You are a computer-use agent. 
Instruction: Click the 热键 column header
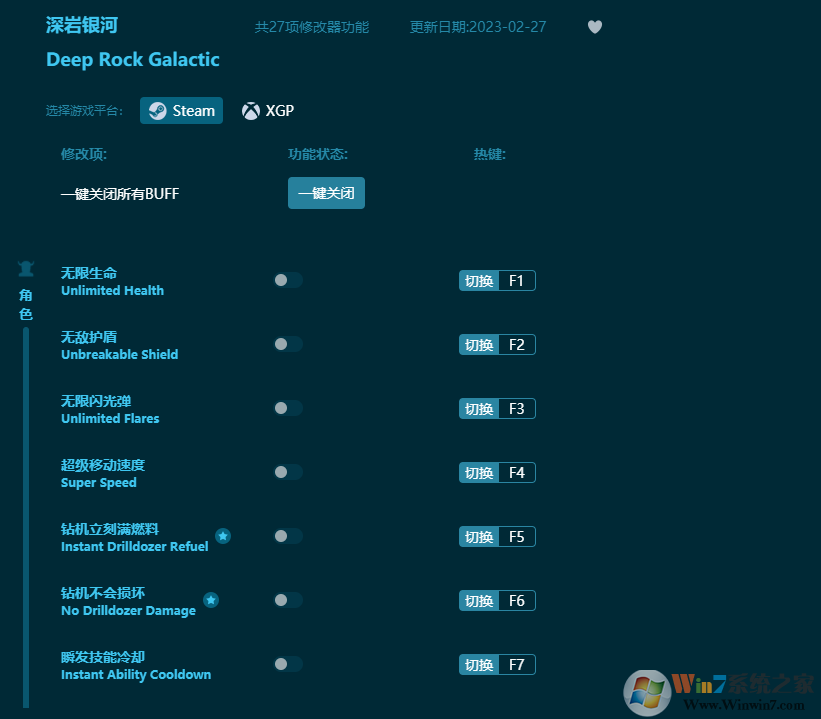(490, 154)
